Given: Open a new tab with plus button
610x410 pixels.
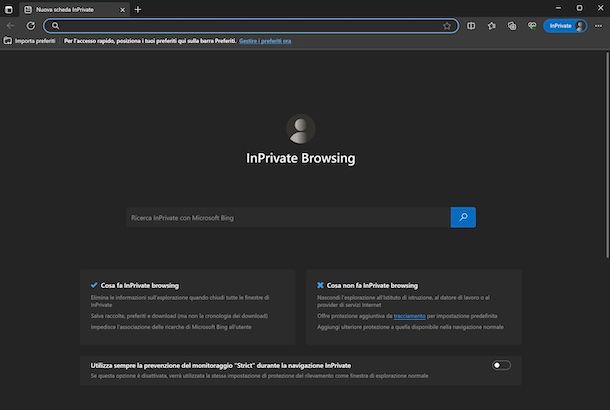Looking at the screenshot, I should (138, 9).
